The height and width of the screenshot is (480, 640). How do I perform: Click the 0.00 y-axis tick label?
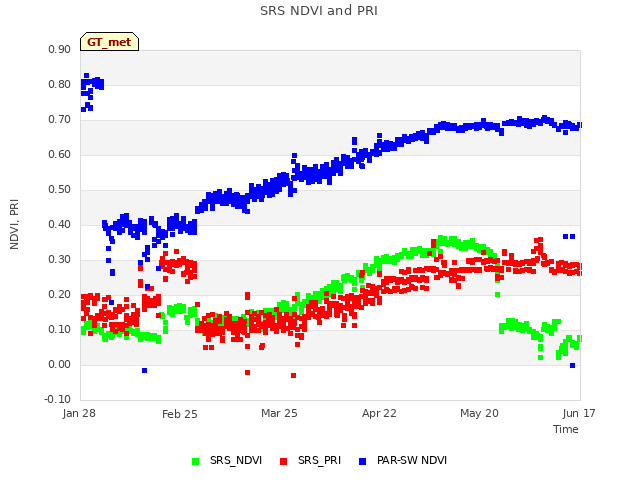click(x=59, y=364)
